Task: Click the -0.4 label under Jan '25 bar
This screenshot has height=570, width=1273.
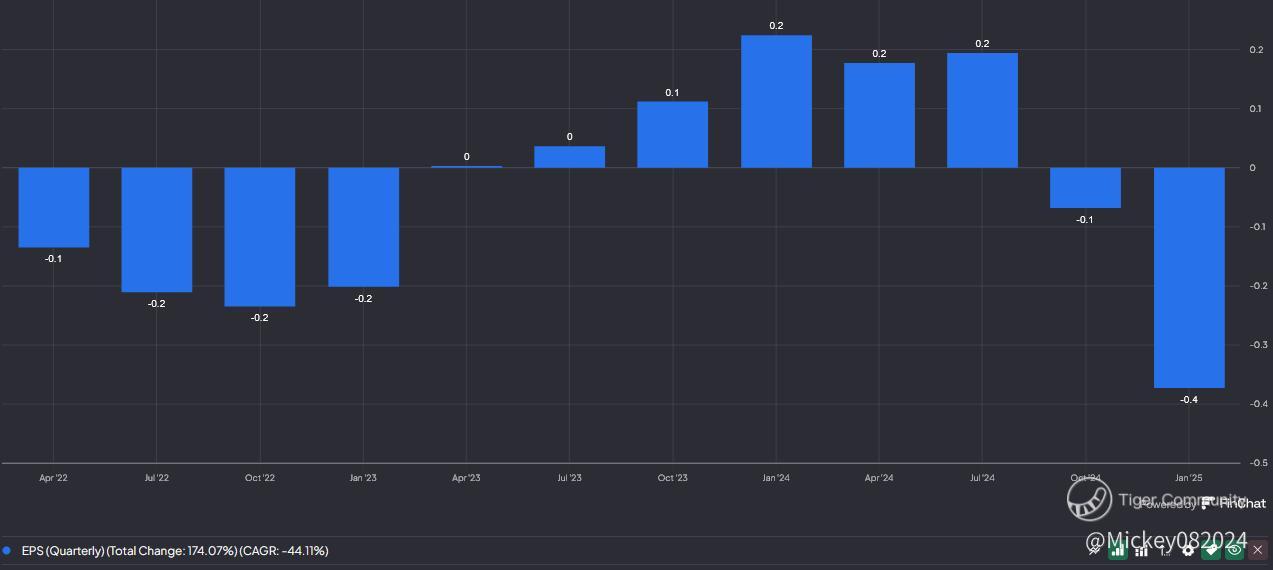Action: pyautogui.click(x=1189, y=400)
